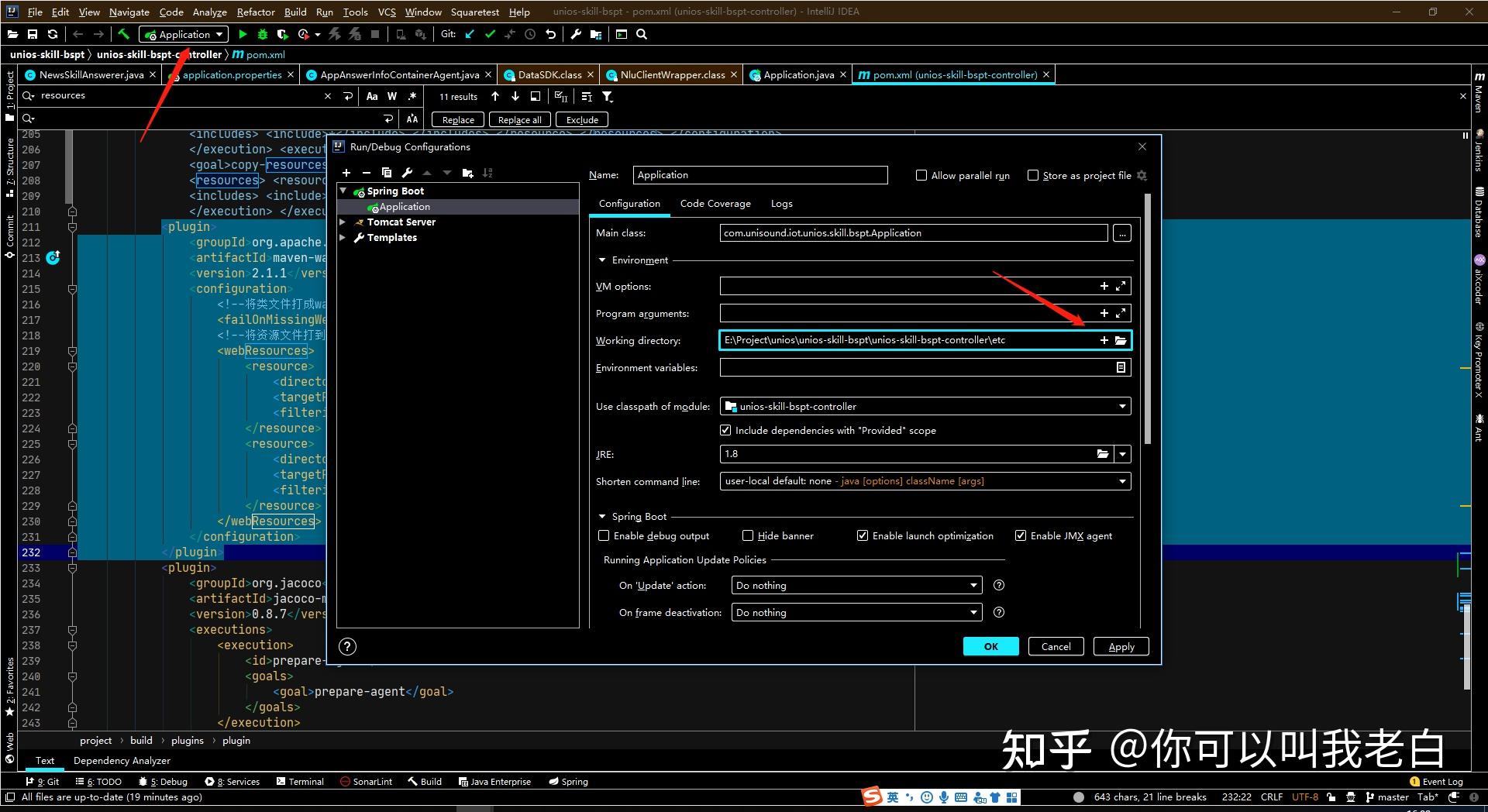Image resolution: width=1488 pixels, height=812 pixels.
Task: Toggle Words option in find bar
Action: [392, 96]
